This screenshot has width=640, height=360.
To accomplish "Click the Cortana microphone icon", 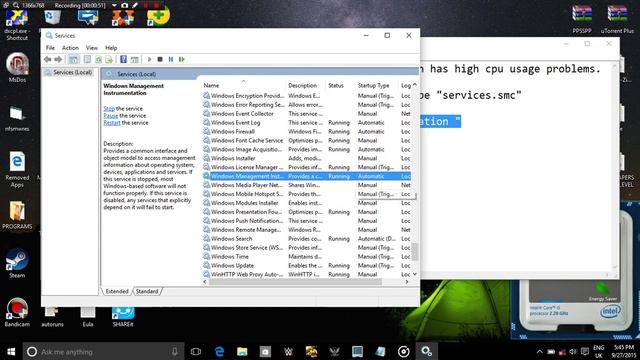I will coord(175,351).
